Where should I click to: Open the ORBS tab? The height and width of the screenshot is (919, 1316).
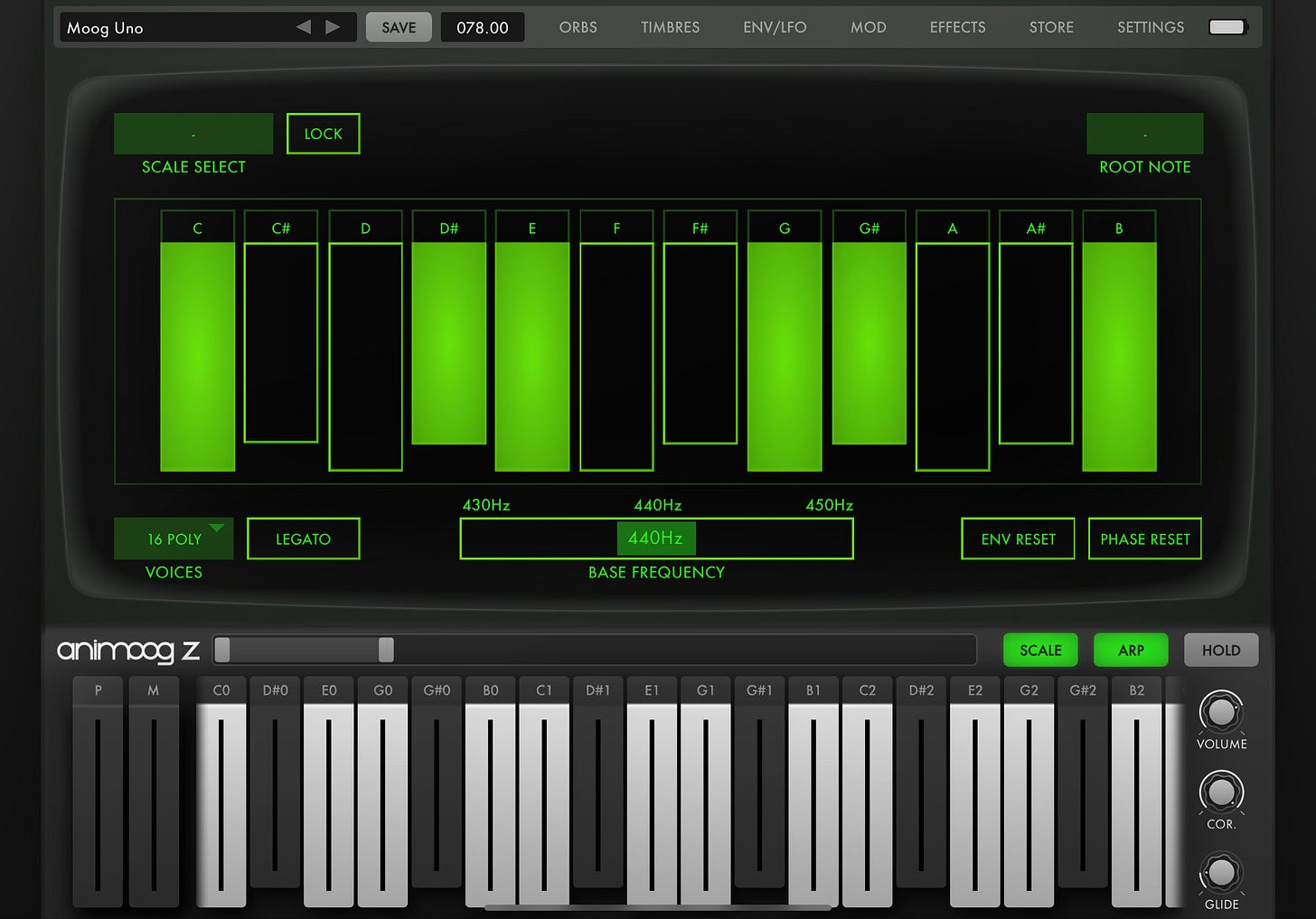coord(578,27)
